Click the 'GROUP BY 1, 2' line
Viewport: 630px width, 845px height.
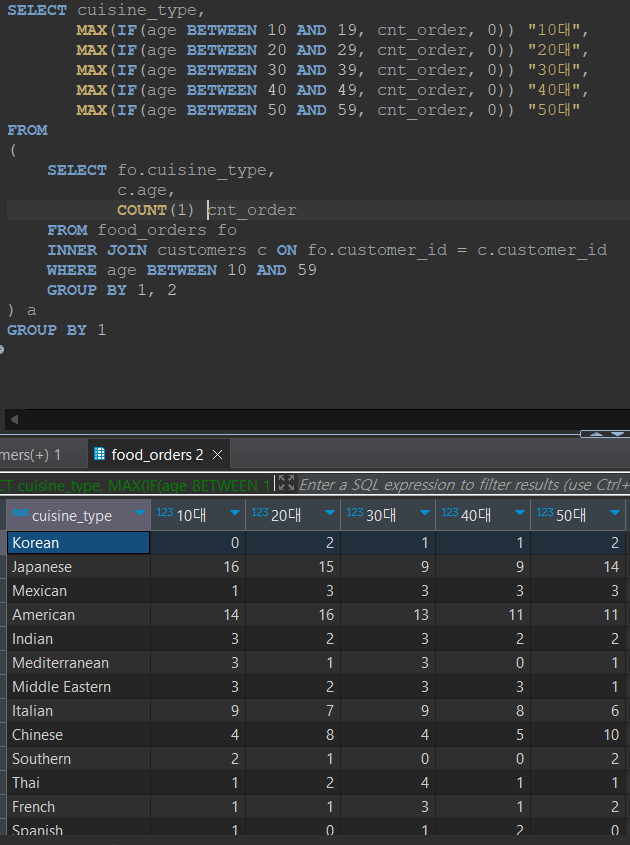click(112, 290)
